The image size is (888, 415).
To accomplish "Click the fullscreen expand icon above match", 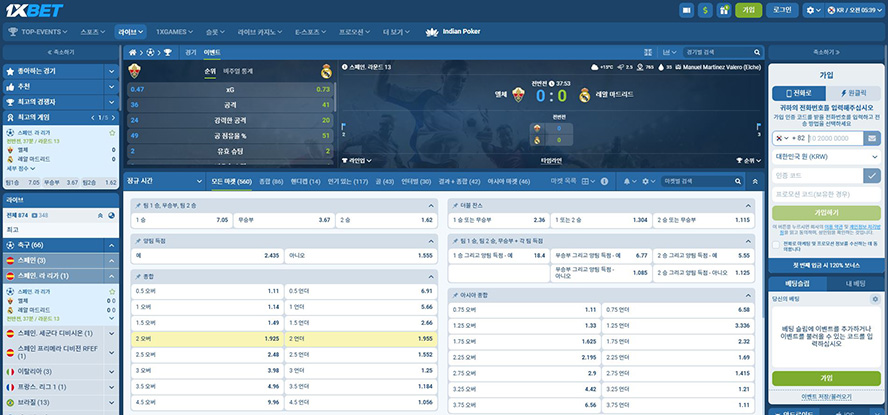I will 648,52.
